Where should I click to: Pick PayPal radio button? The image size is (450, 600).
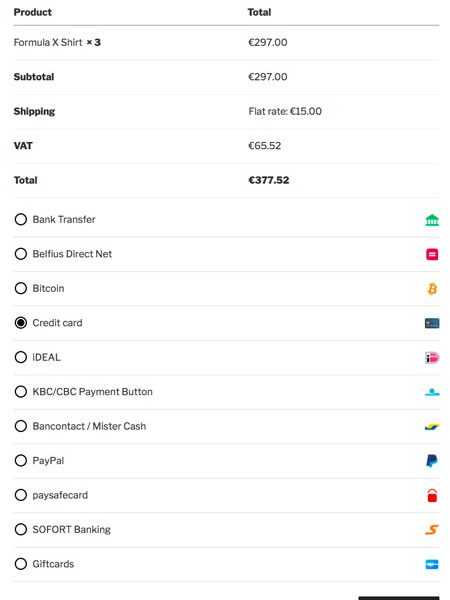(21, 460)
